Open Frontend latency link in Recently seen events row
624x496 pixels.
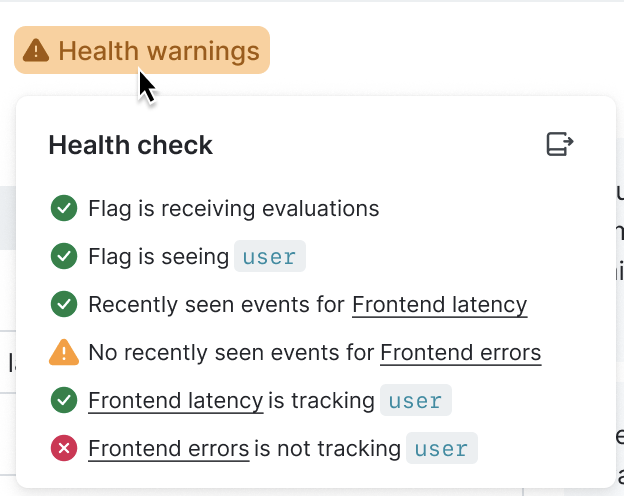pos(439,305)
